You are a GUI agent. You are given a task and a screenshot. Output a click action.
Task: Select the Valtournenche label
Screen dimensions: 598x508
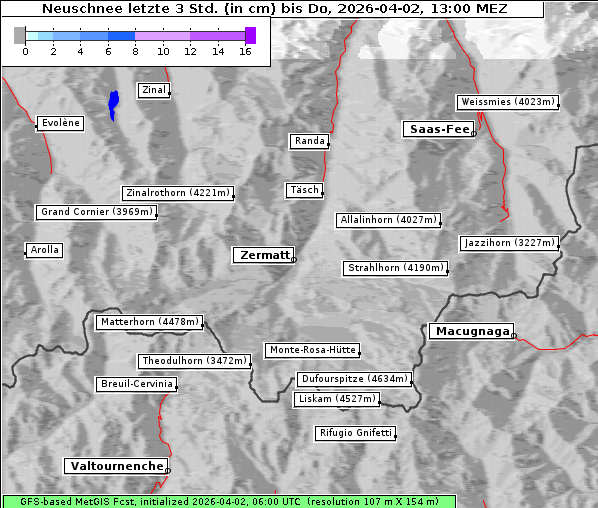[x=116, y=466]
